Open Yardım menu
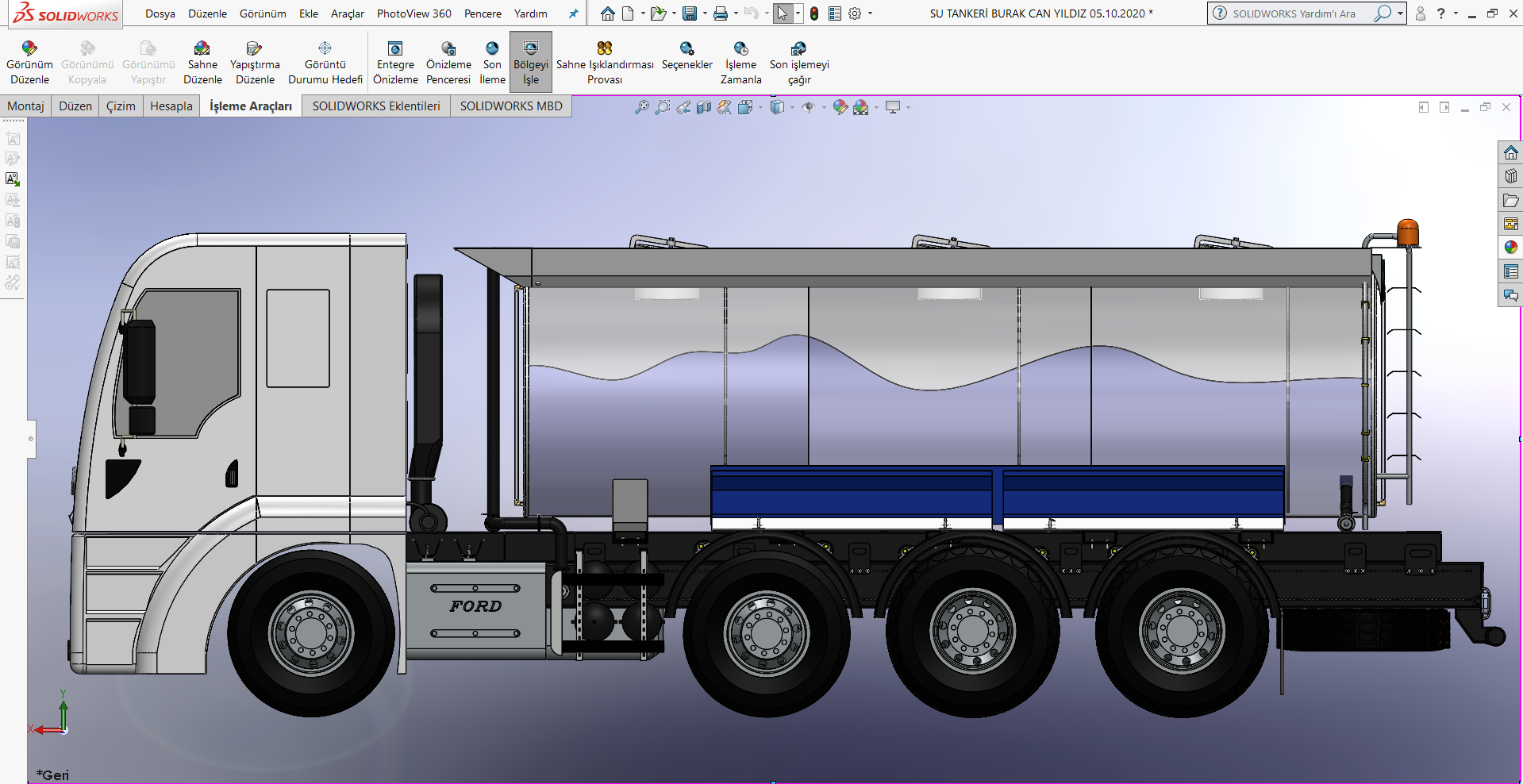Viewport: 1523px width, 784px height. (x=531, y=13)
